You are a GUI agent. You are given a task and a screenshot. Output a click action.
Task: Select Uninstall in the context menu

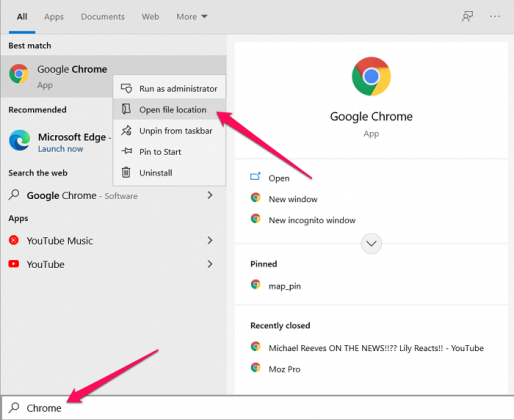(x=169, y=173)
